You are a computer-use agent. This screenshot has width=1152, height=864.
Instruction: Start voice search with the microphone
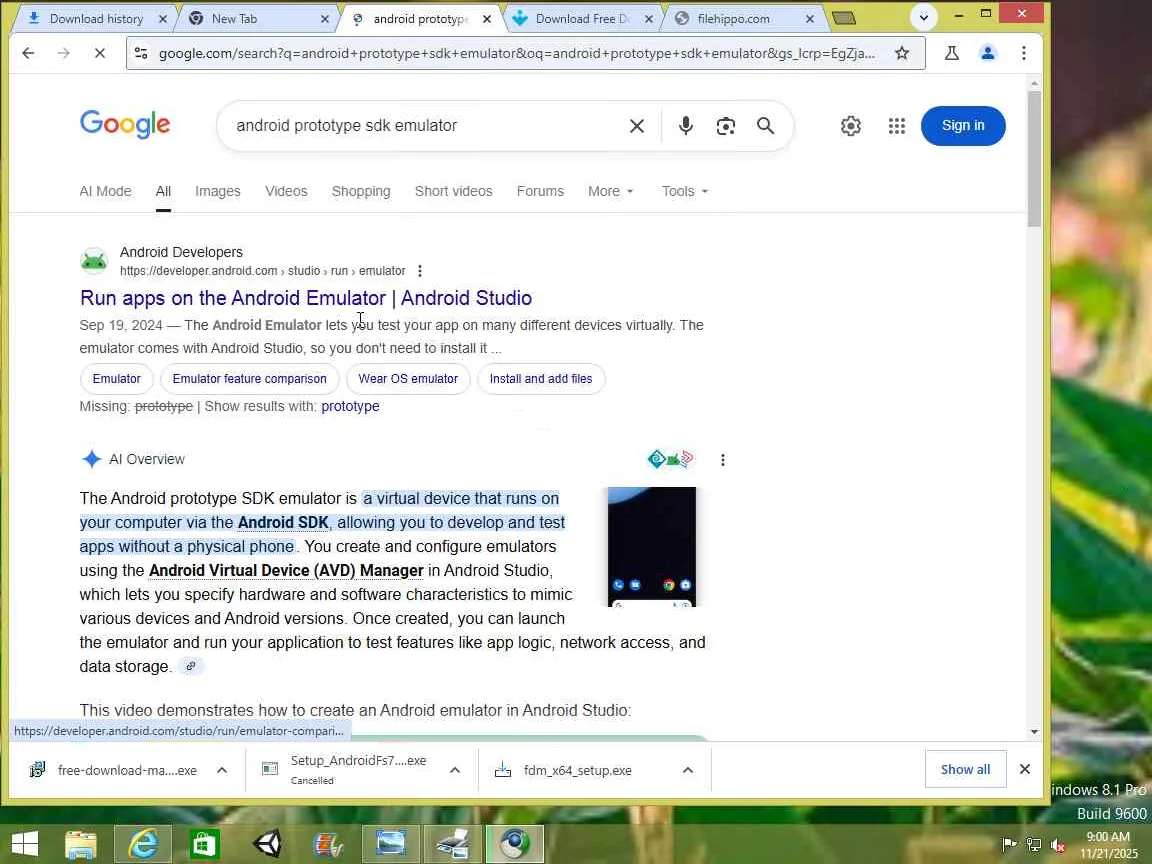tap(685, 126)
